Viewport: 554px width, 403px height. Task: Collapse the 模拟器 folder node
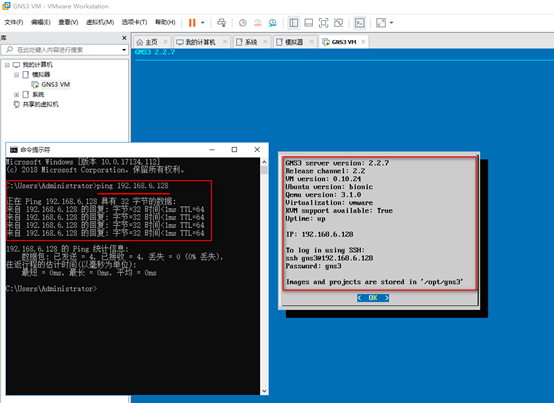(x=16, y=75)
